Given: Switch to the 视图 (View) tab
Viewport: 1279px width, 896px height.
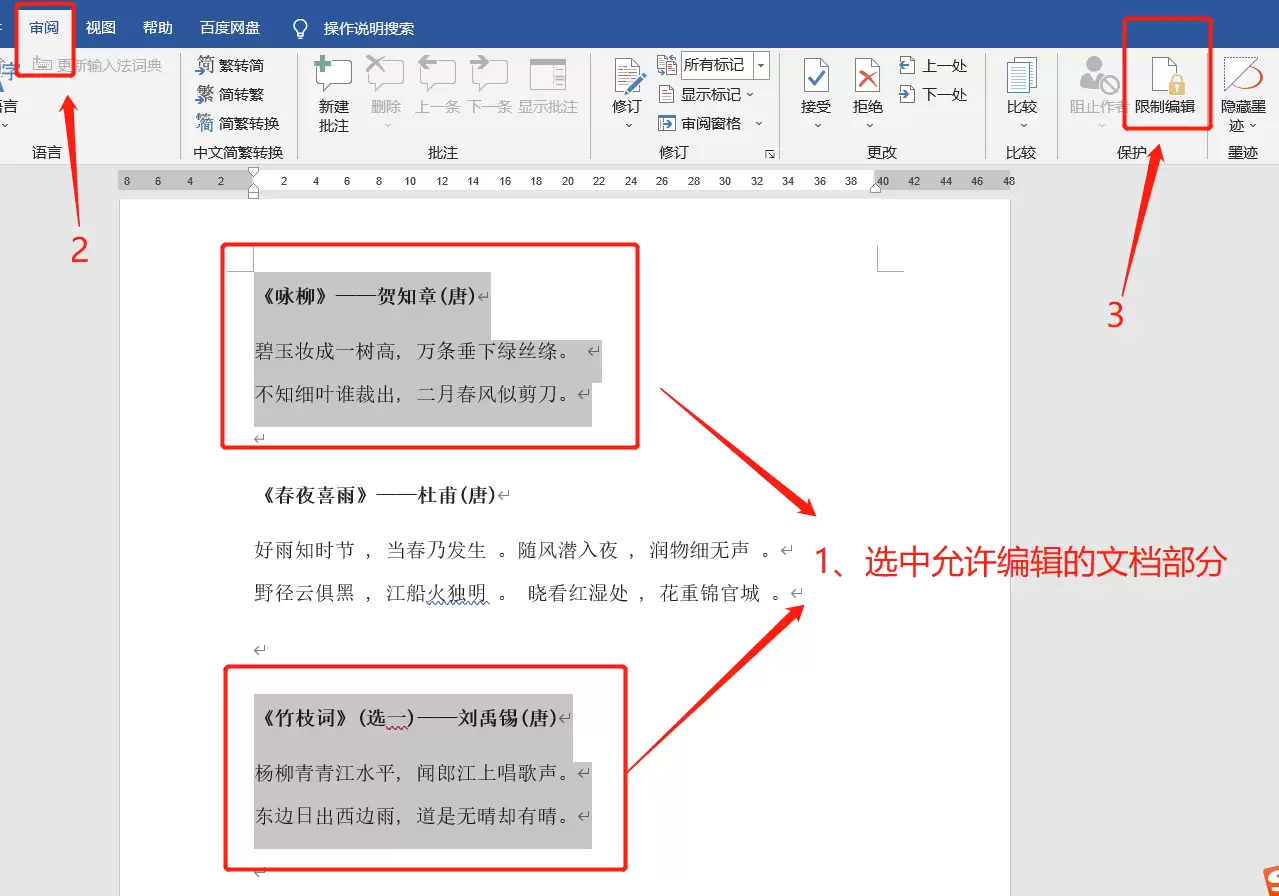Looking at the screenshot, I should (100, 27).
